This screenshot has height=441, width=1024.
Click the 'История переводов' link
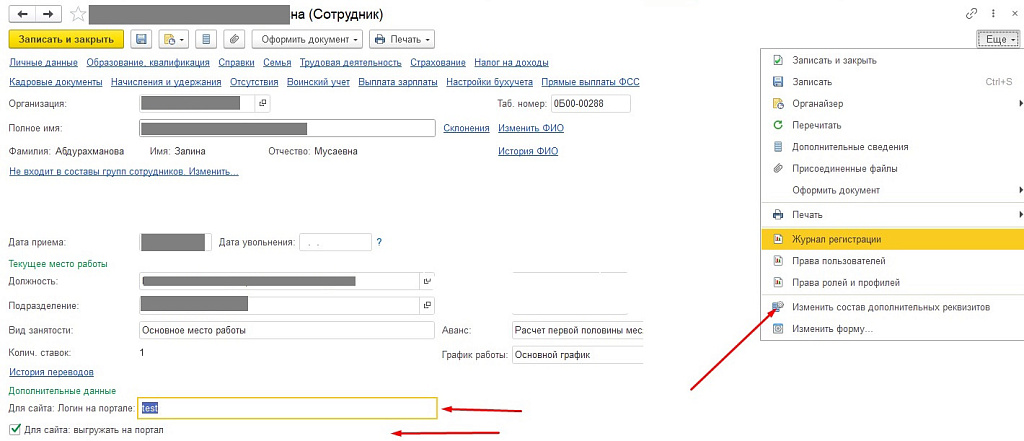(44, 372)
